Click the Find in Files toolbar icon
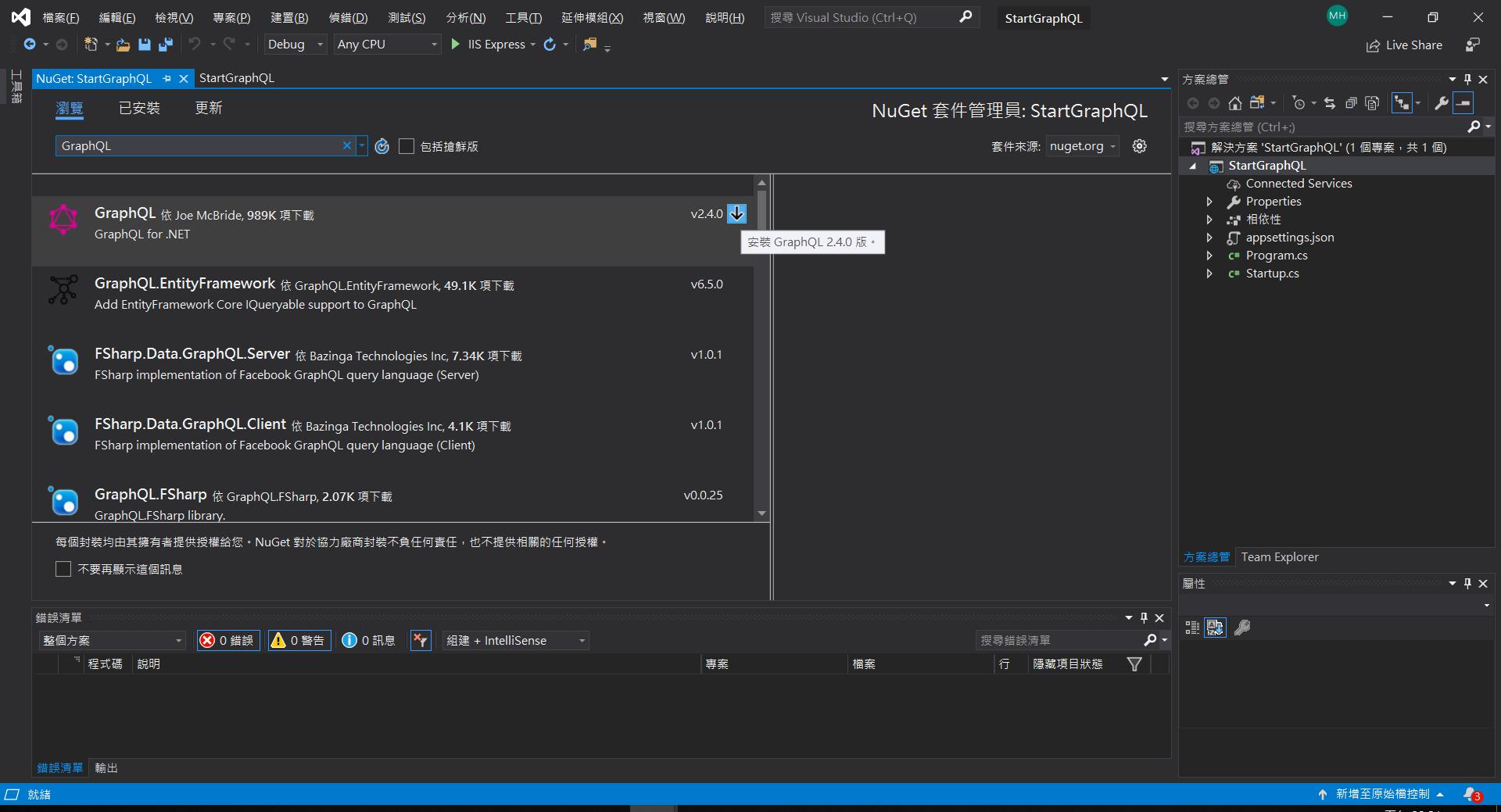This screenshot has width=1501, height=812. coord(589,45)
